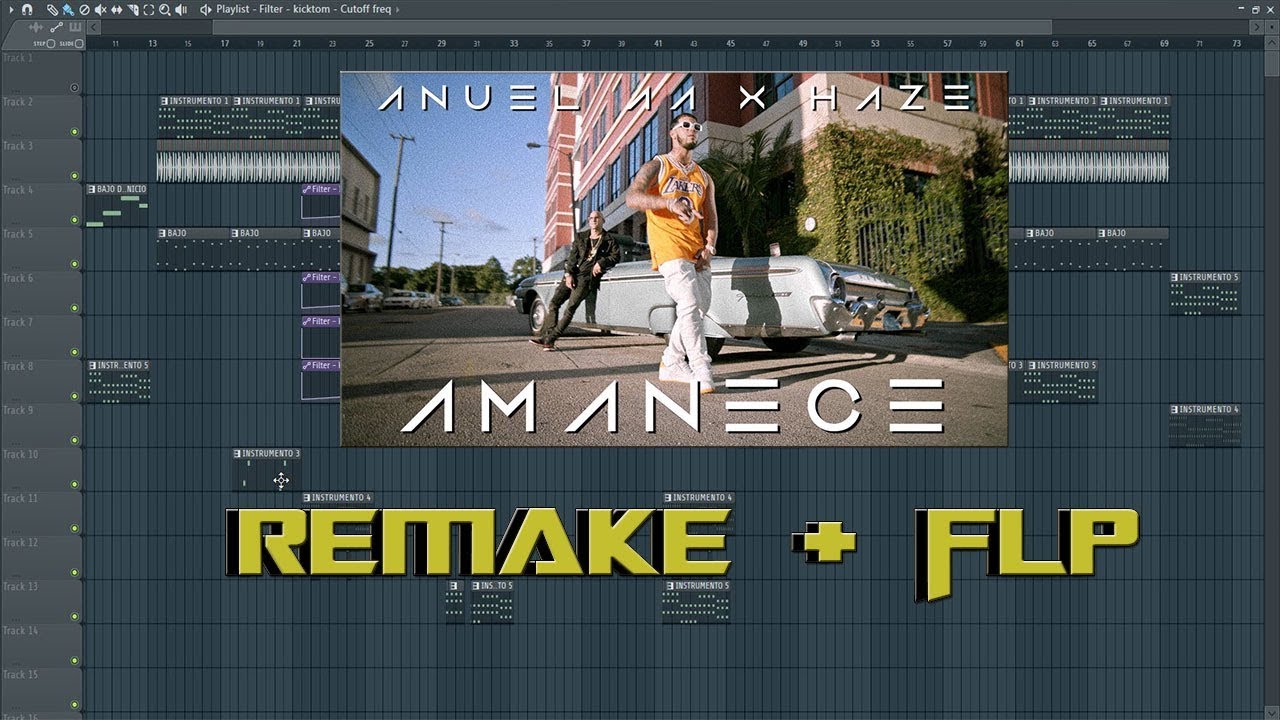Screen dimensions: 1280x720
Task: Open clip menu of INSTRUMENTO 5 on Track 6
Action: click(x=1175, y=277)
